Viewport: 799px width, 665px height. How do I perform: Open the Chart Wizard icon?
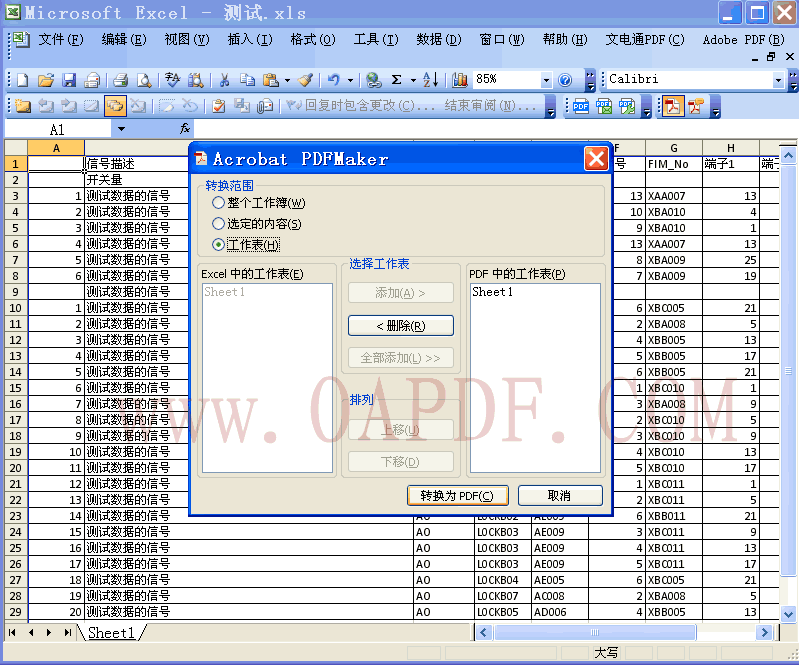pos(460,80)
